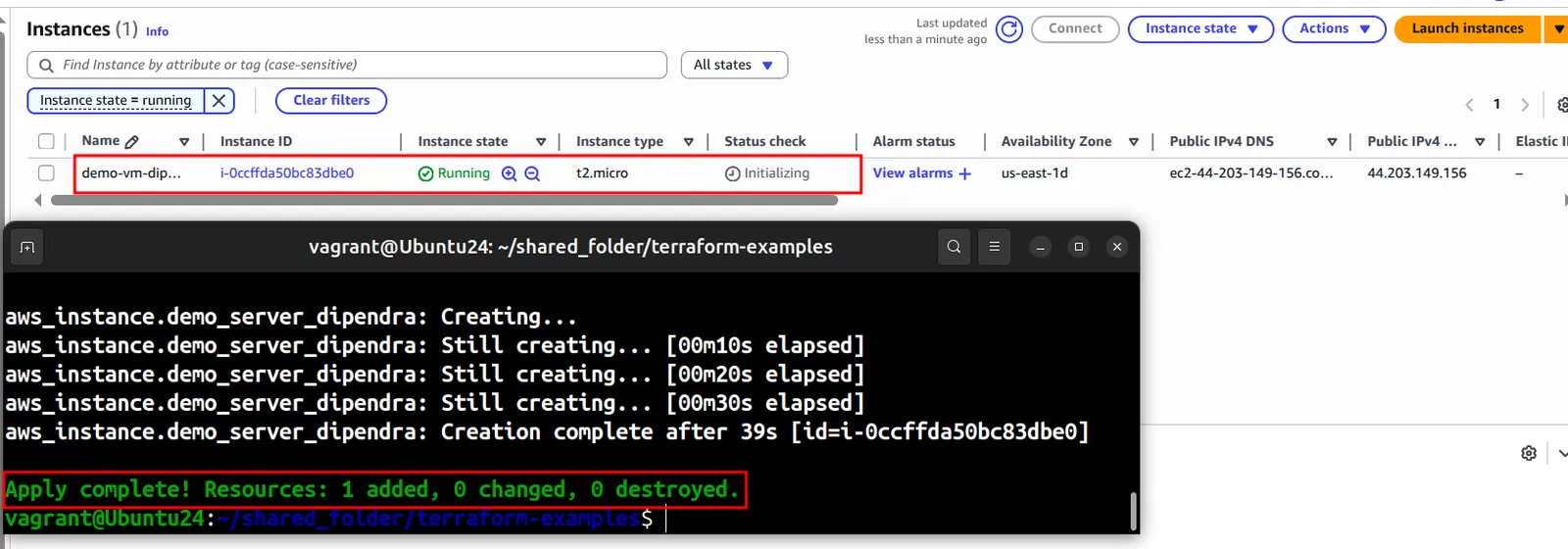Click the demo-vm-dip name cell
The width and height of the screenshot is (1568, 549).
pos(131,174)
